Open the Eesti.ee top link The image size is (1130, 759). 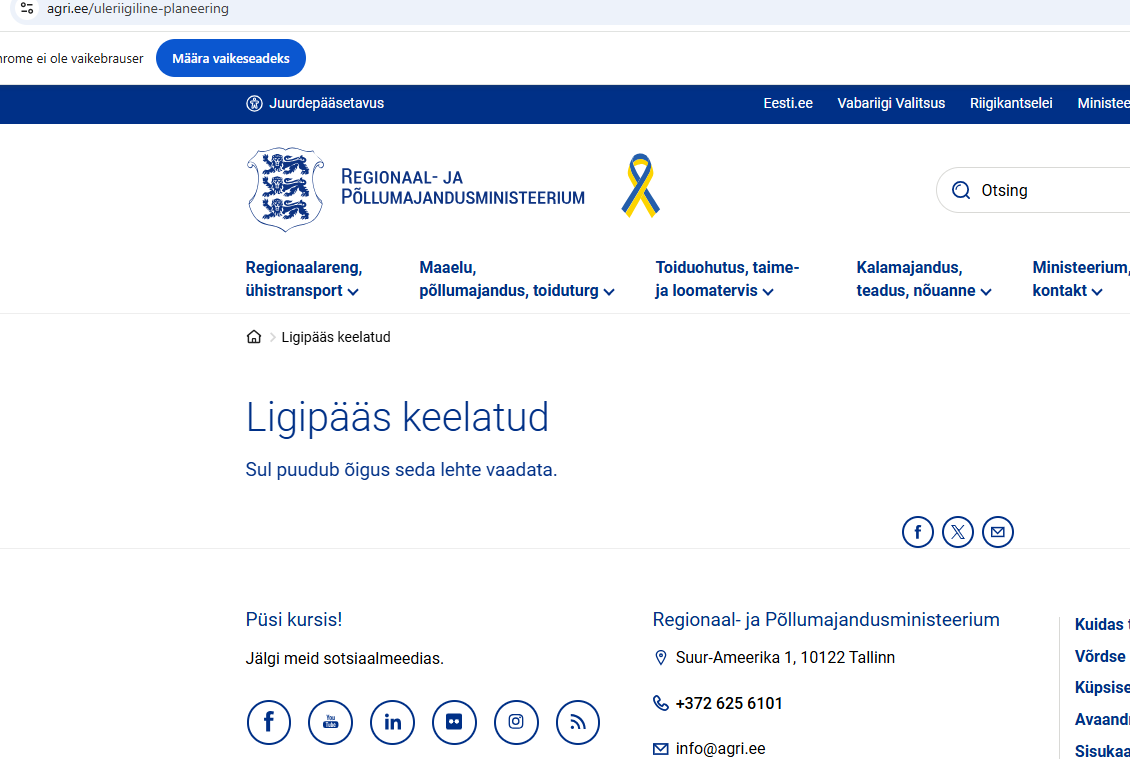788,103
